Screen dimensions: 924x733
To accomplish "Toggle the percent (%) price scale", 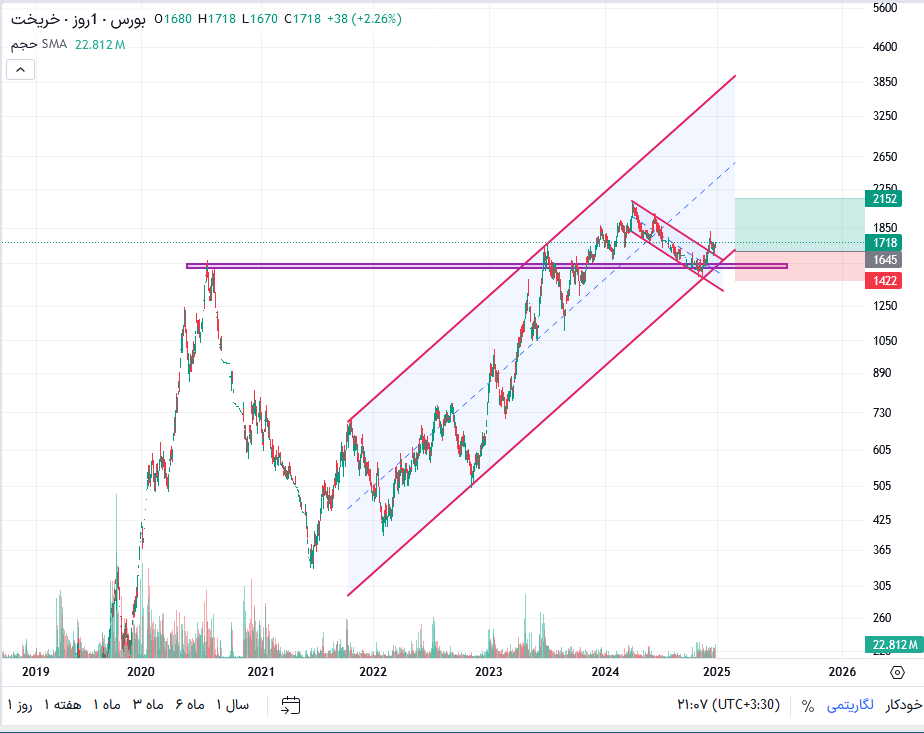I will tap(808, 705).
